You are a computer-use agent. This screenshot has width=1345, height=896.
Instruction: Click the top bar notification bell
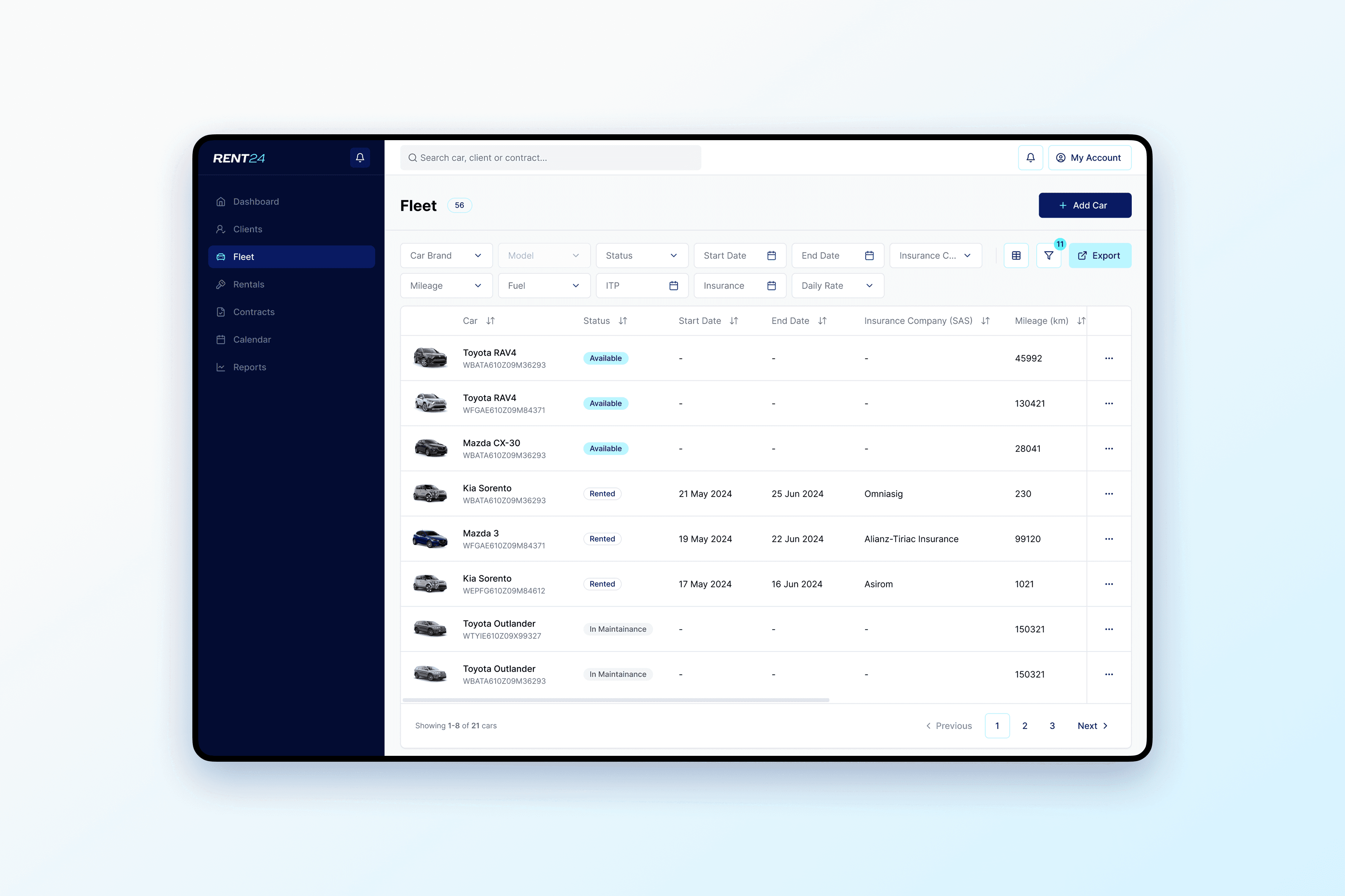coord(1030,158)
